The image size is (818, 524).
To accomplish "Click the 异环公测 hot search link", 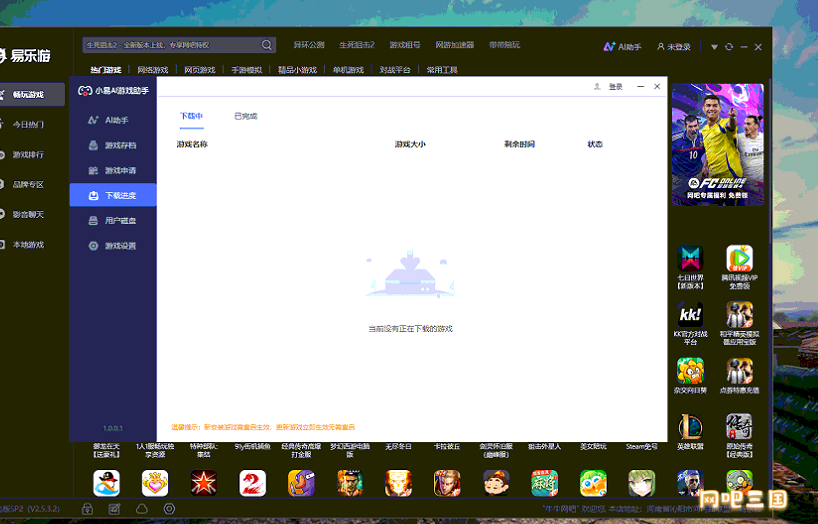I will 309,45.
